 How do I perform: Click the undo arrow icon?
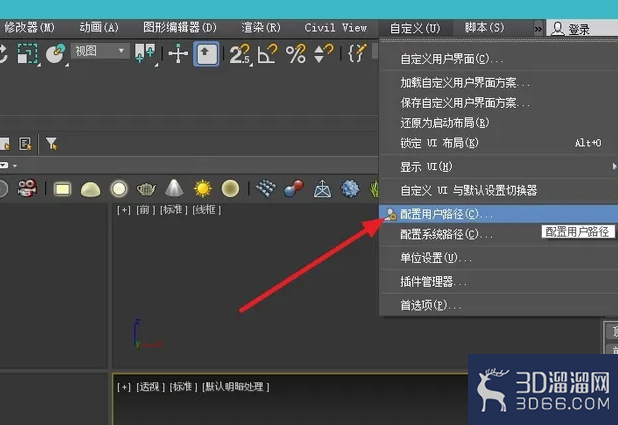[3, 54]
